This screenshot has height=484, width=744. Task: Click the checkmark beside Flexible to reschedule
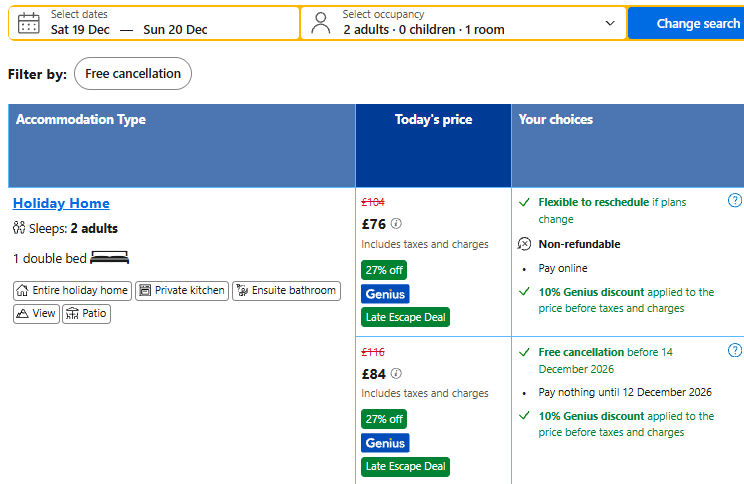524,203
